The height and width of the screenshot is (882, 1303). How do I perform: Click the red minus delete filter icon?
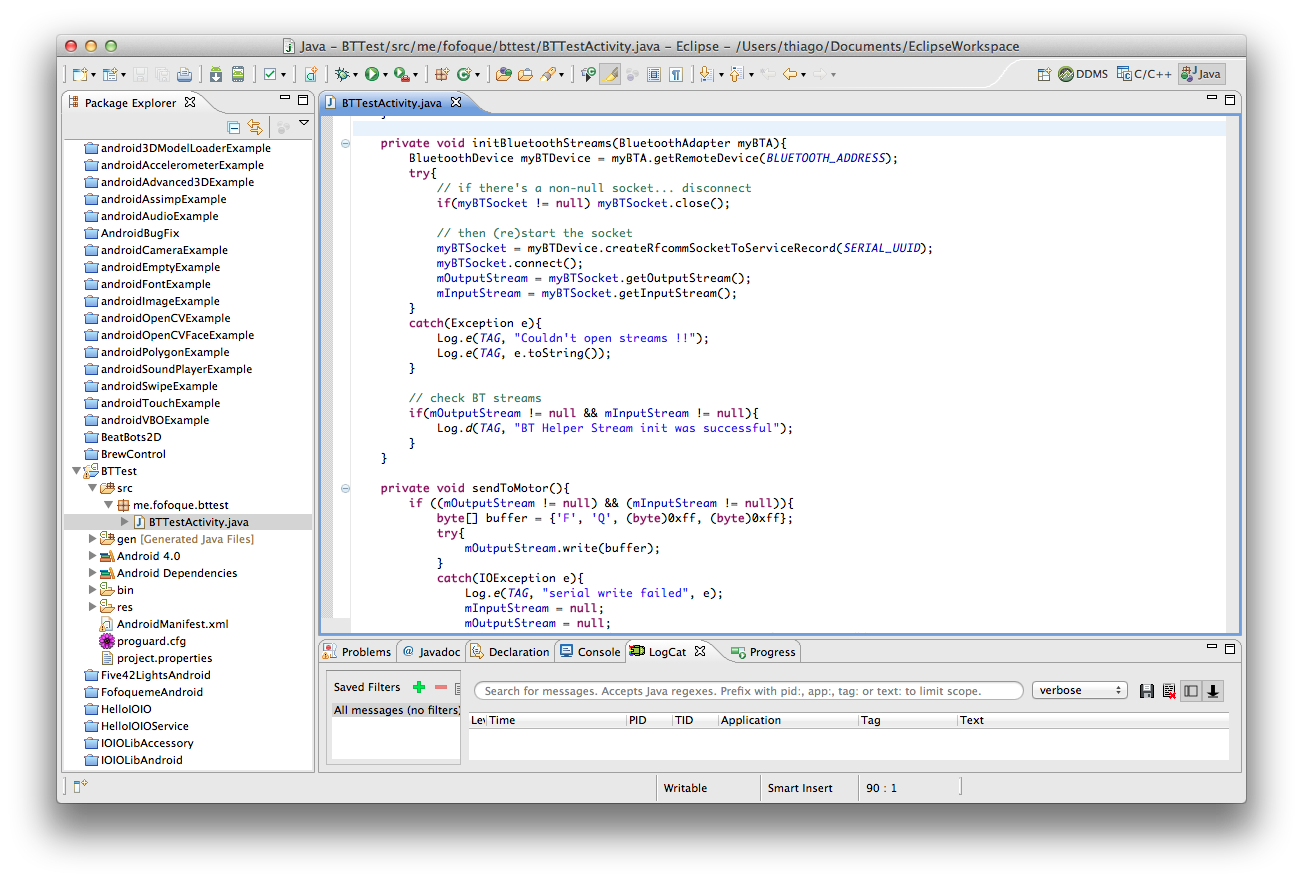[441, 687]
